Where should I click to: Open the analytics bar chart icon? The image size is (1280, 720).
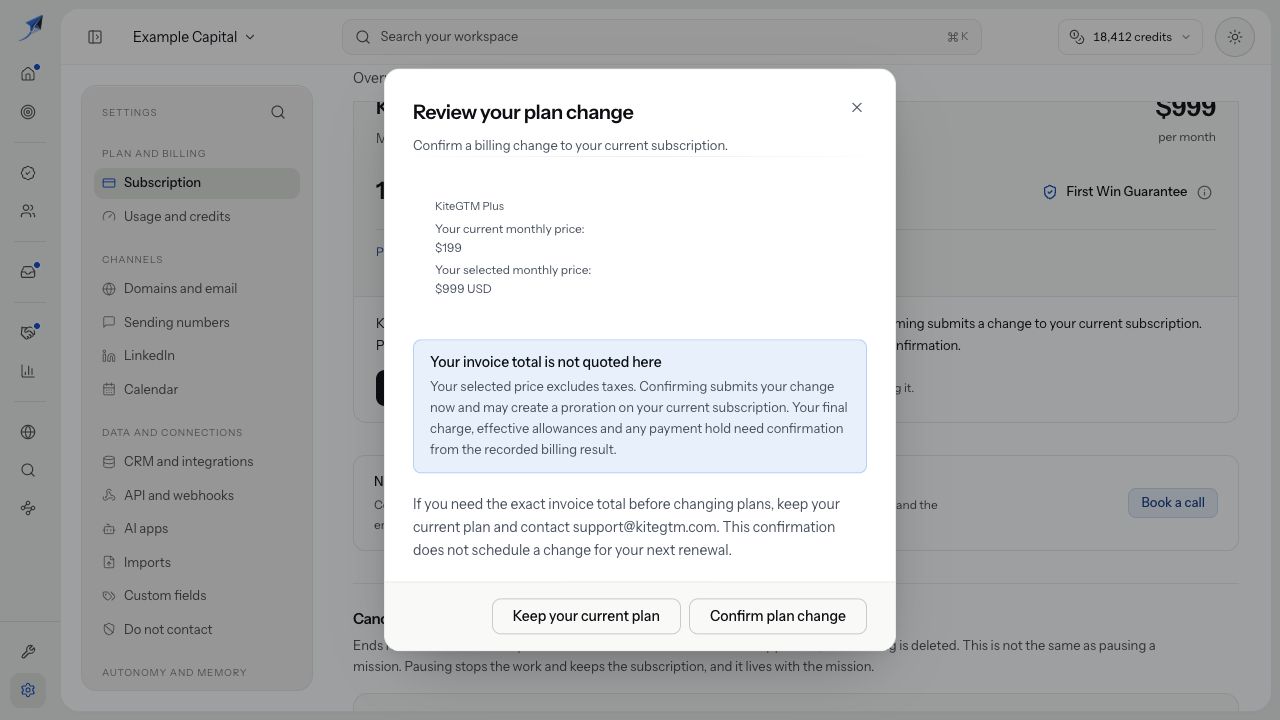coord(28,371)
